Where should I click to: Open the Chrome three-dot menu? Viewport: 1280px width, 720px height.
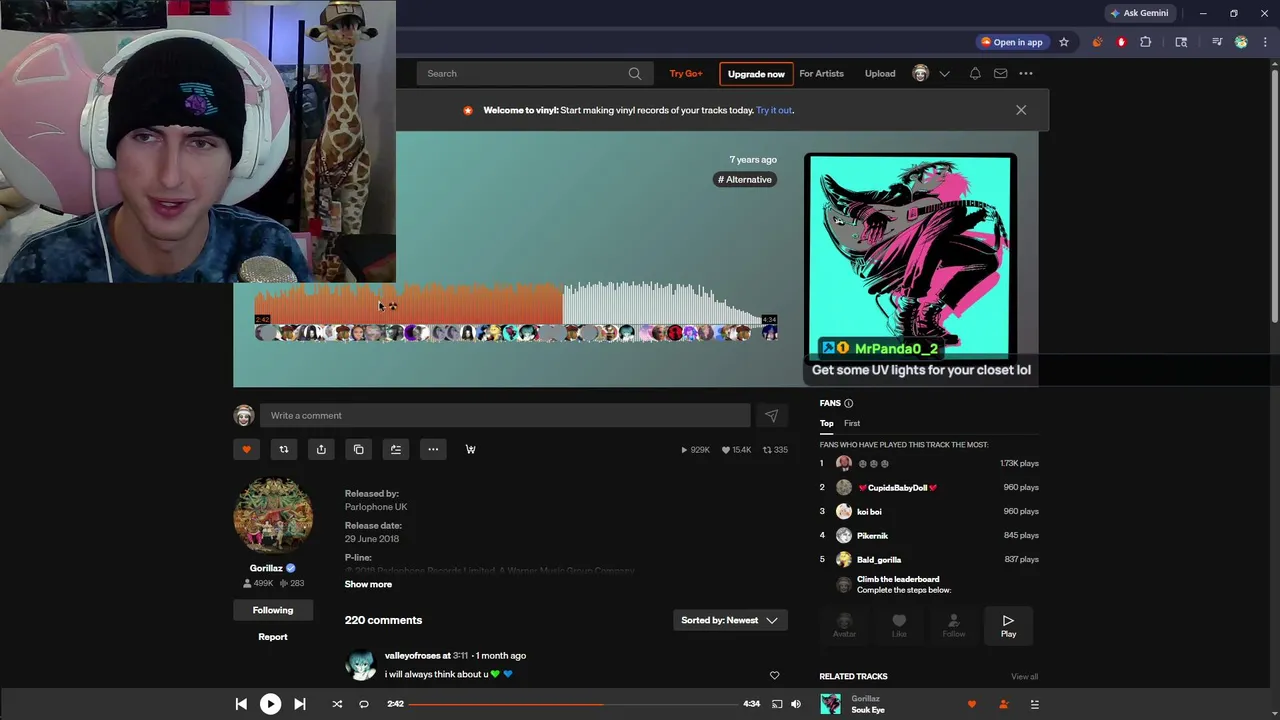click(x=1264, y=42)
